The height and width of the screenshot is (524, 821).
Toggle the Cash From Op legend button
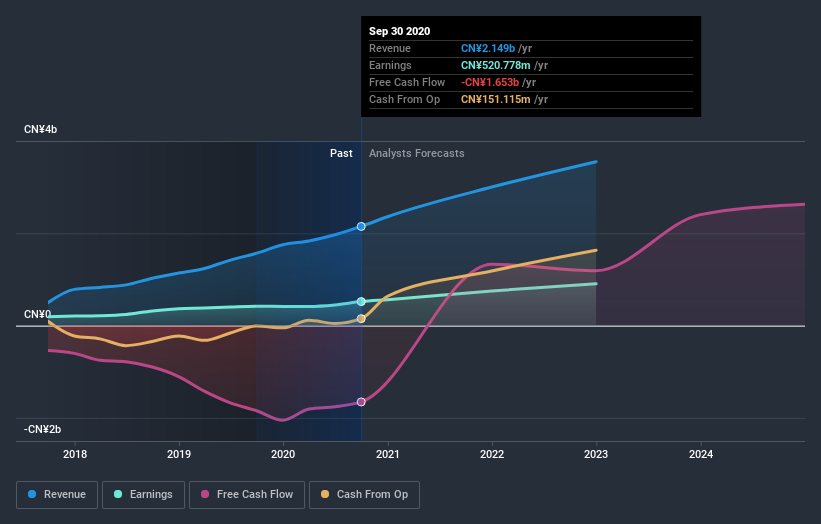[x=364, y=495]
